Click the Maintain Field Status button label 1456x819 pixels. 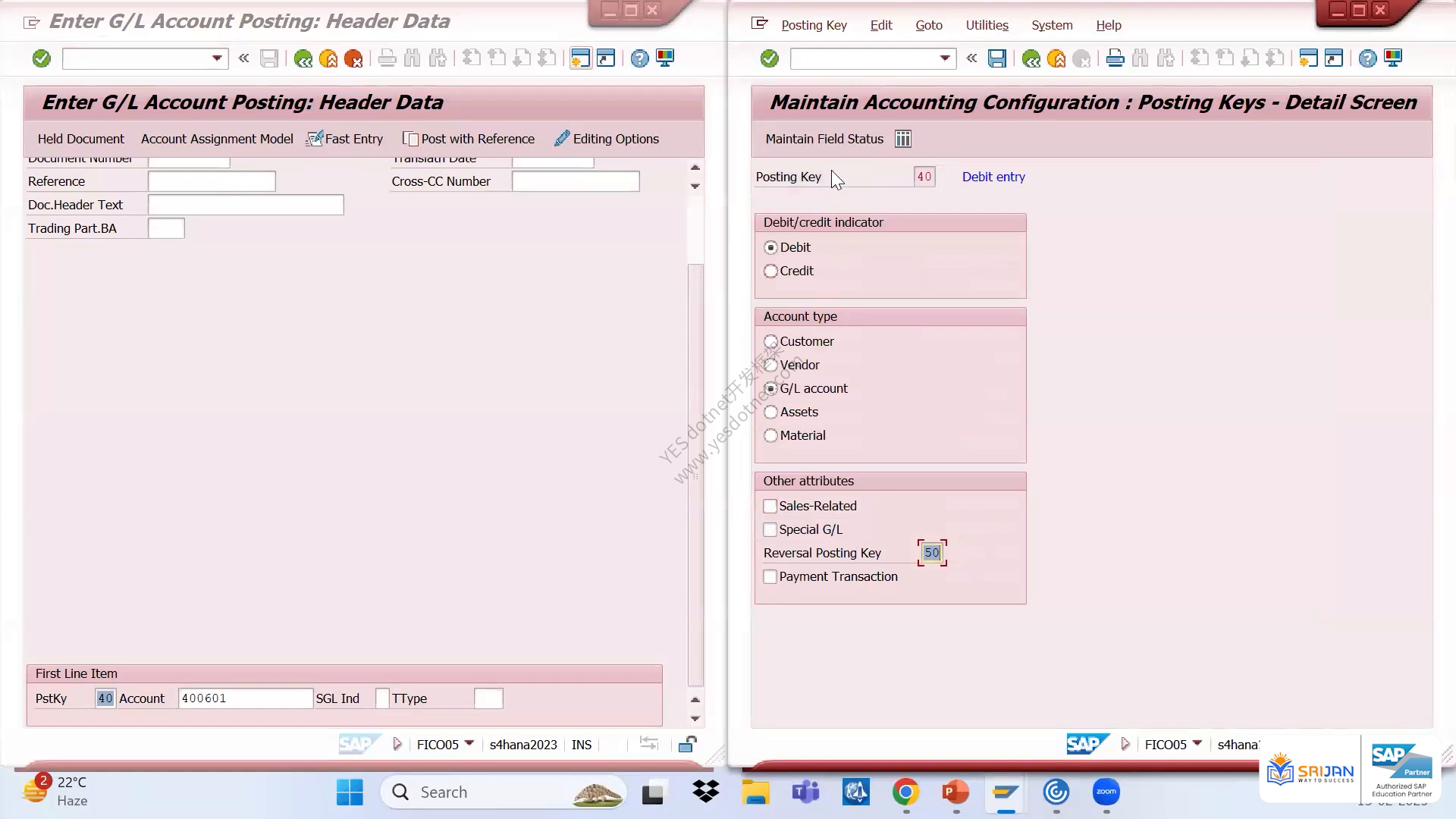click(824, 139)
